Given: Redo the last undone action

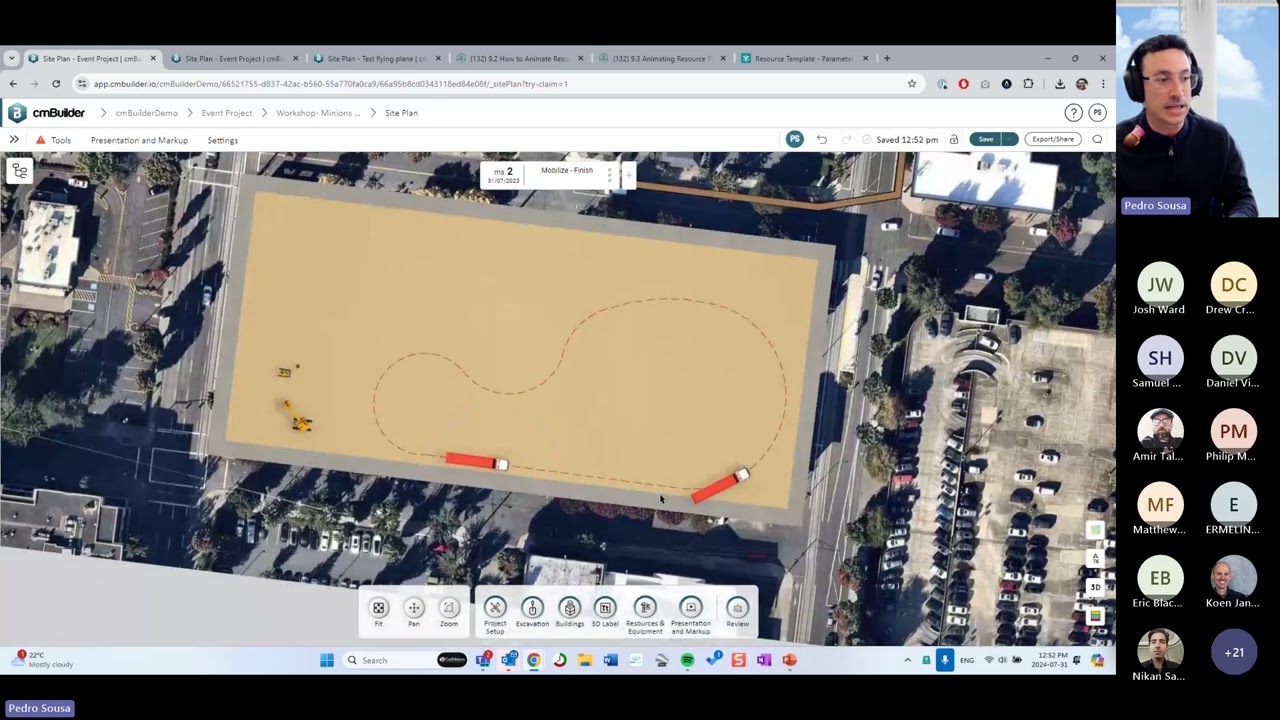Looking at the screenshot, I should (x=847, y=139).
